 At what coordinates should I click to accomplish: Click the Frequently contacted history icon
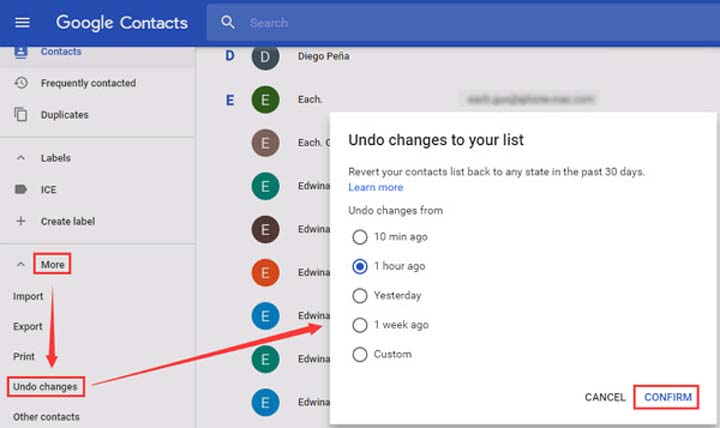(x=21, y=83)
